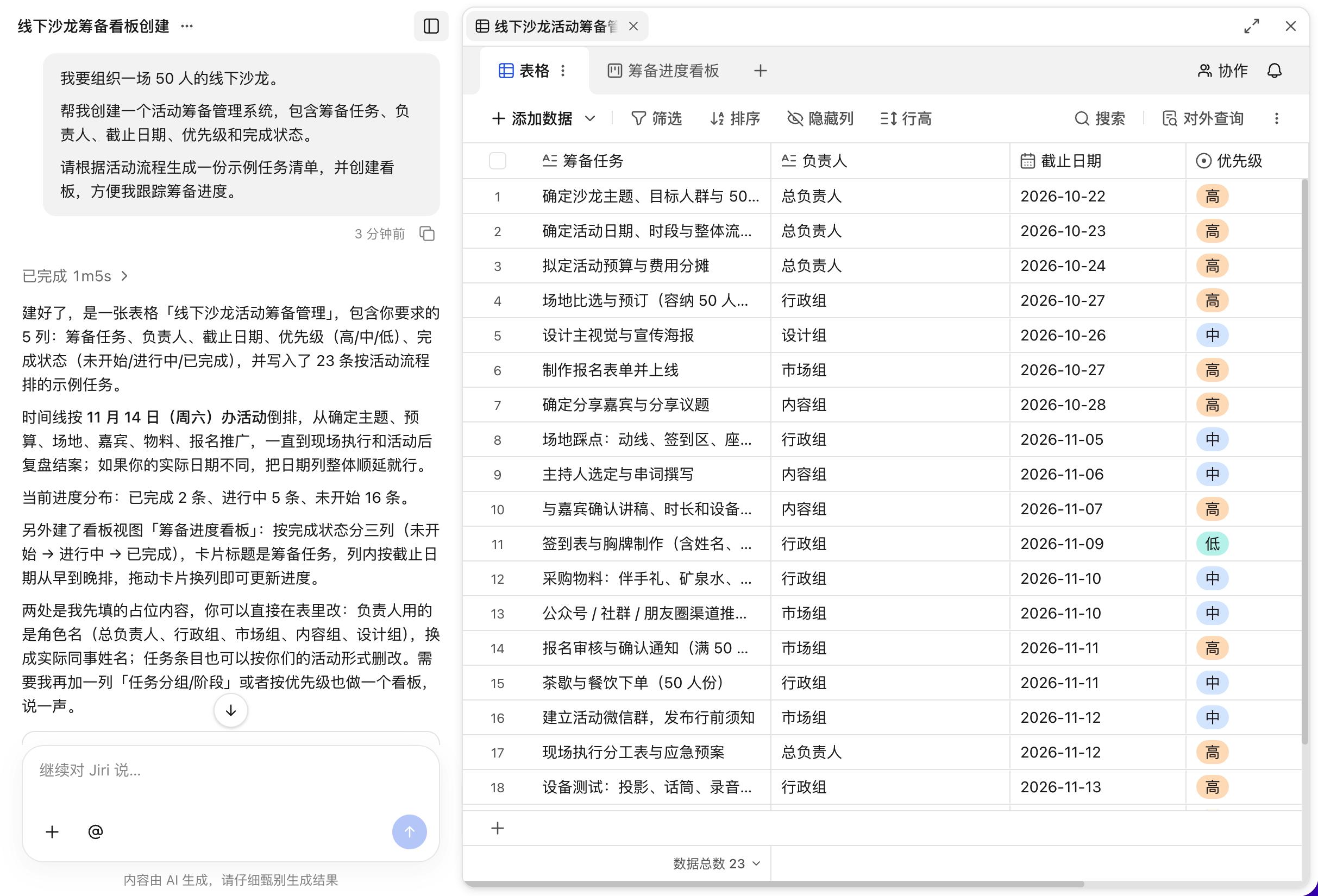Open 行高 row height tool
The image size is (1318, 896).
(906, 118)
